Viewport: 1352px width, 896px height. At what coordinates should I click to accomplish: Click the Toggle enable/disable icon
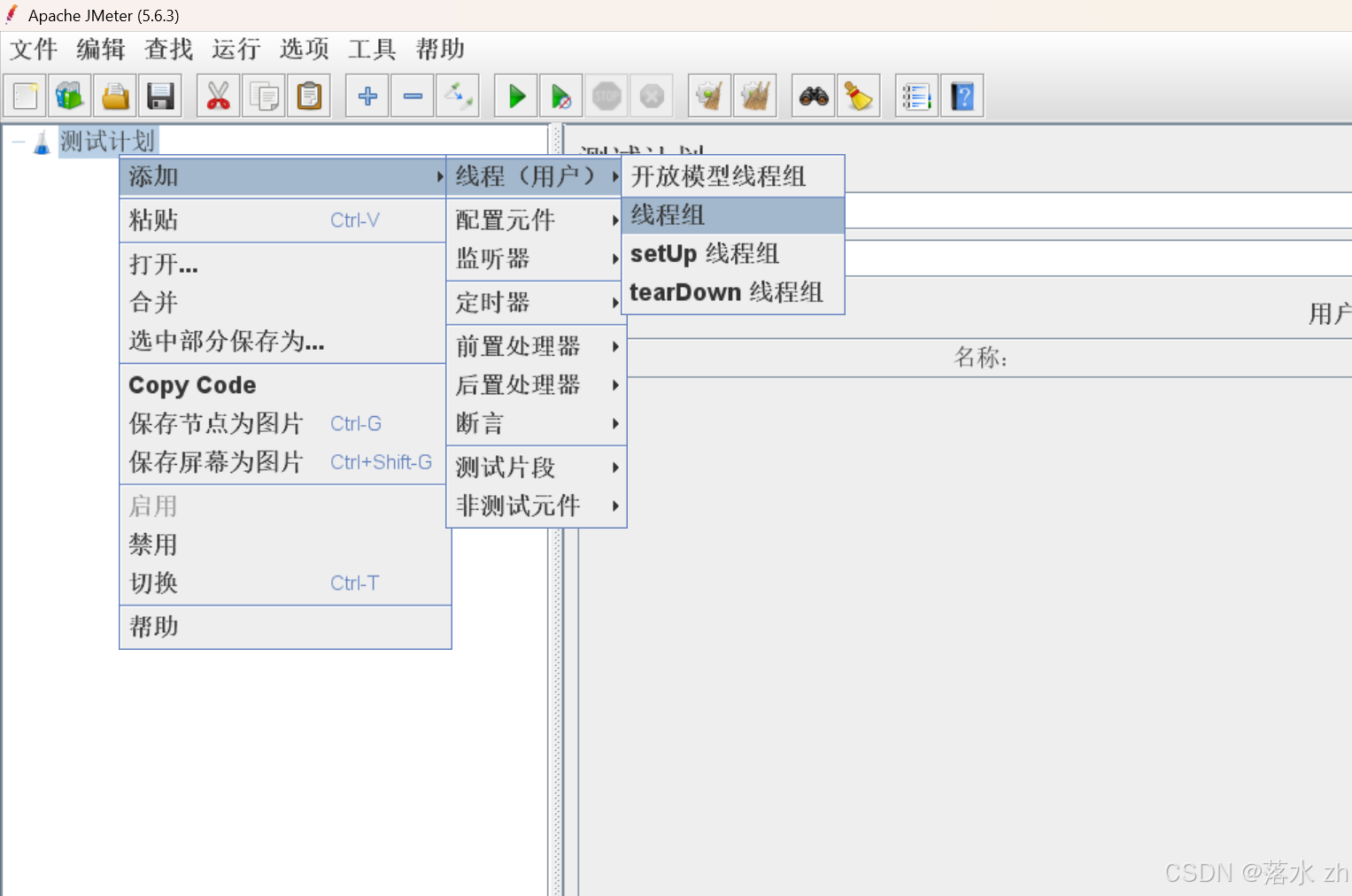tap(458, 96)
